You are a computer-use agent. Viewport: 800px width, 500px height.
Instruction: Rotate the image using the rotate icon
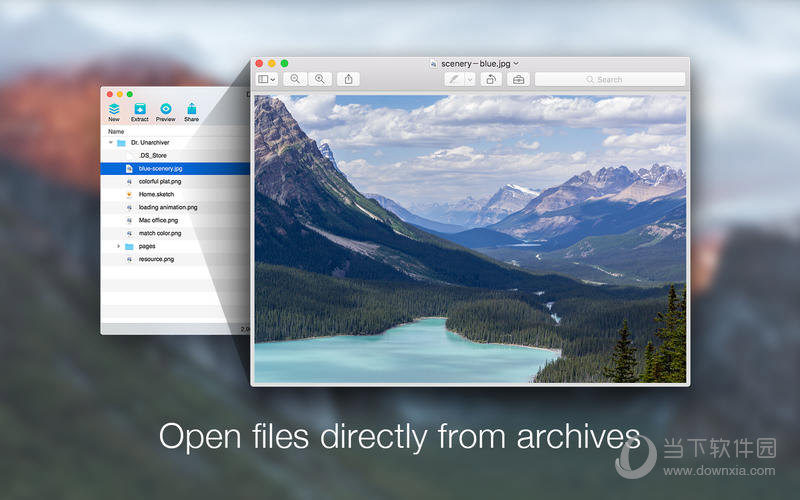491,79
